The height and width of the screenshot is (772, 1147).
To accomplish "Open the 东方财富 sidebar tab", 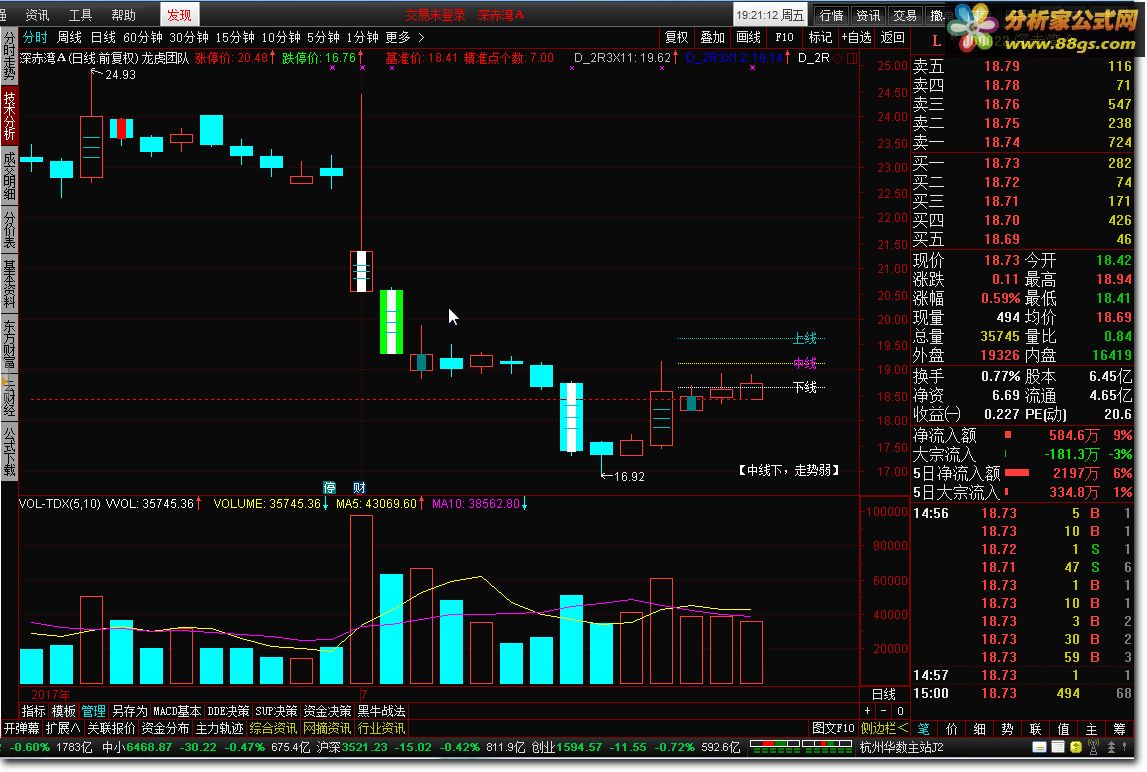I will pyautogui.click(x=9, y=344).
